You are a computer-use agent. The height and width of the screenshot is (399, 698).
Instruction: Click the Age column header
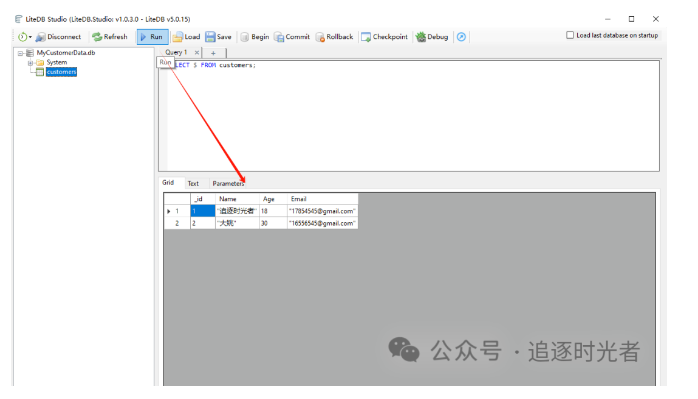(x=273, y=199)
